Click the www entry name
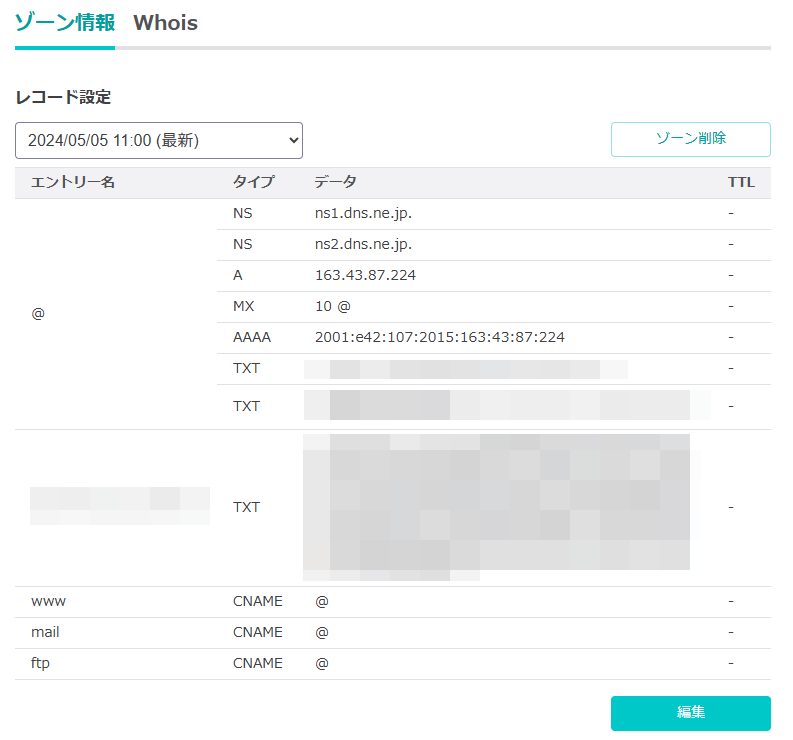 coord(48,602)
